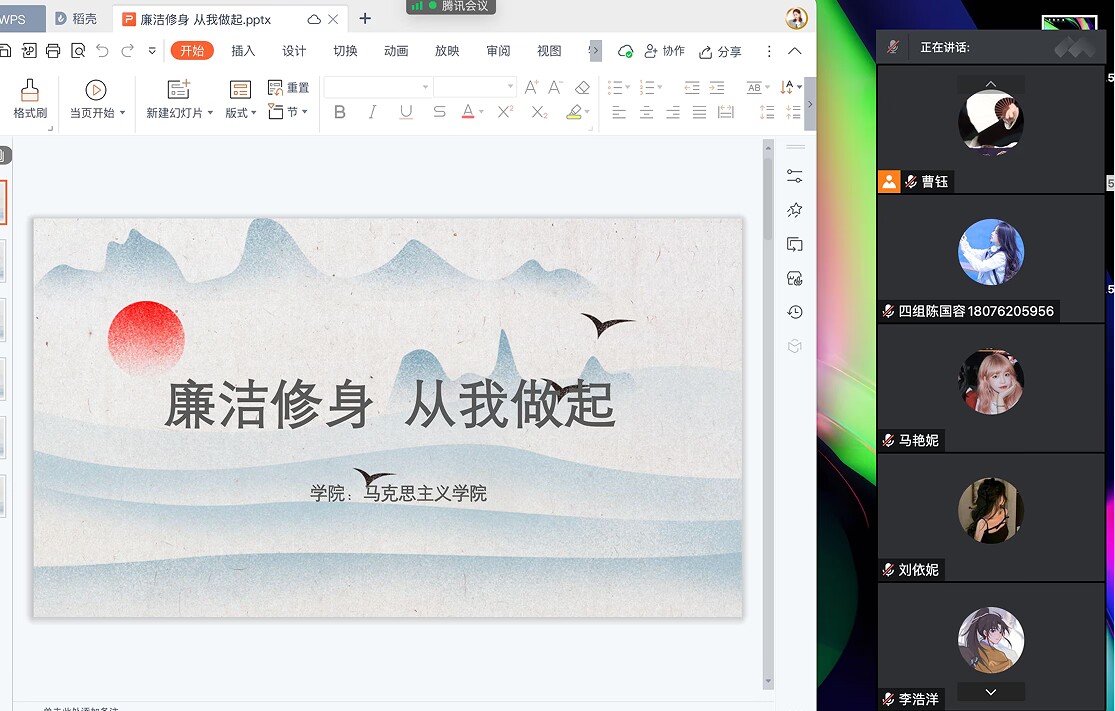Toggle italic formatting
The width and height of the screenshot is (1115, 711).
(371, 112)
